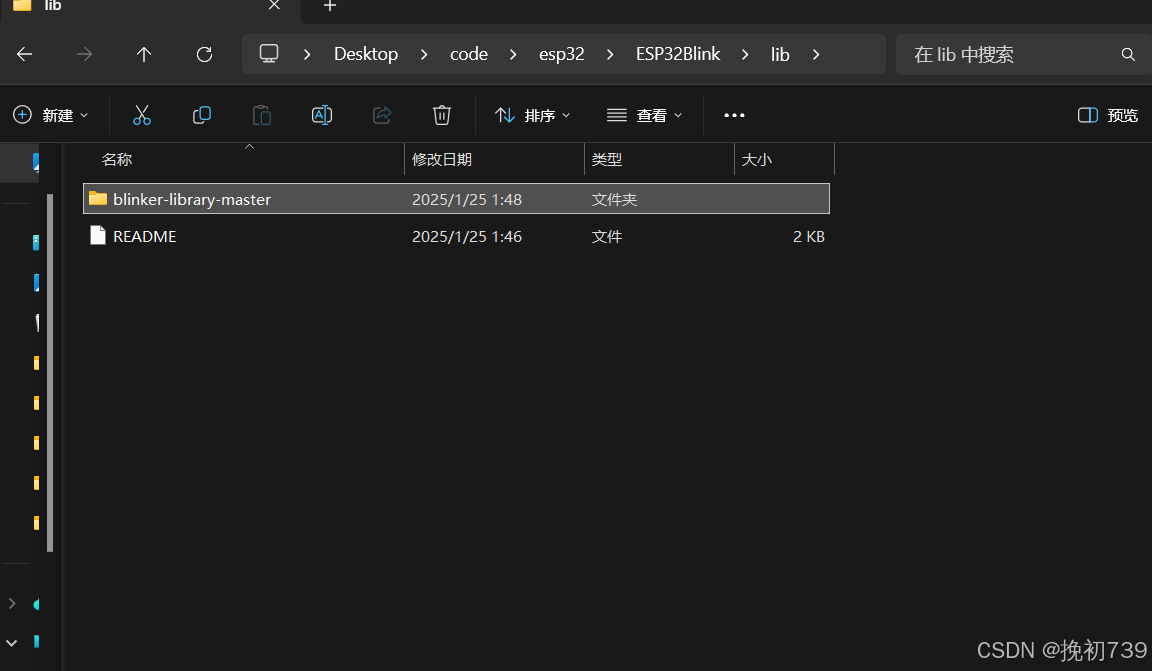This screenshot has height=671, width=1152.
Task: Click the Share icon
Action: coord(382,114)
